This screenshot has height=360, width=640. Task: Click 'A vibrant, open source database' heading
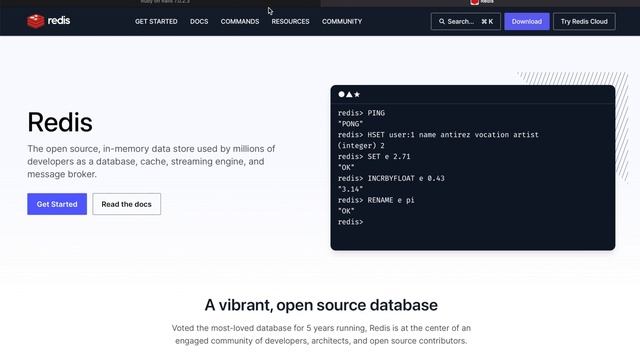coord(321,305)
